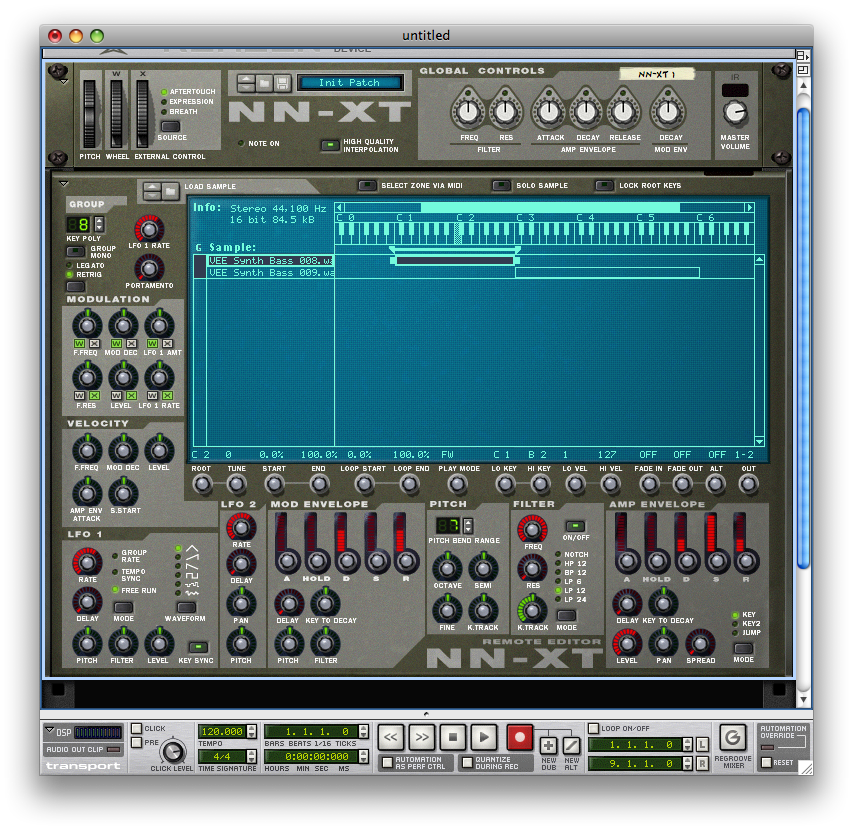The image size is (853, 830).
Task: Collapse the remote editor fold arrow
Action: tap(64, 184)
